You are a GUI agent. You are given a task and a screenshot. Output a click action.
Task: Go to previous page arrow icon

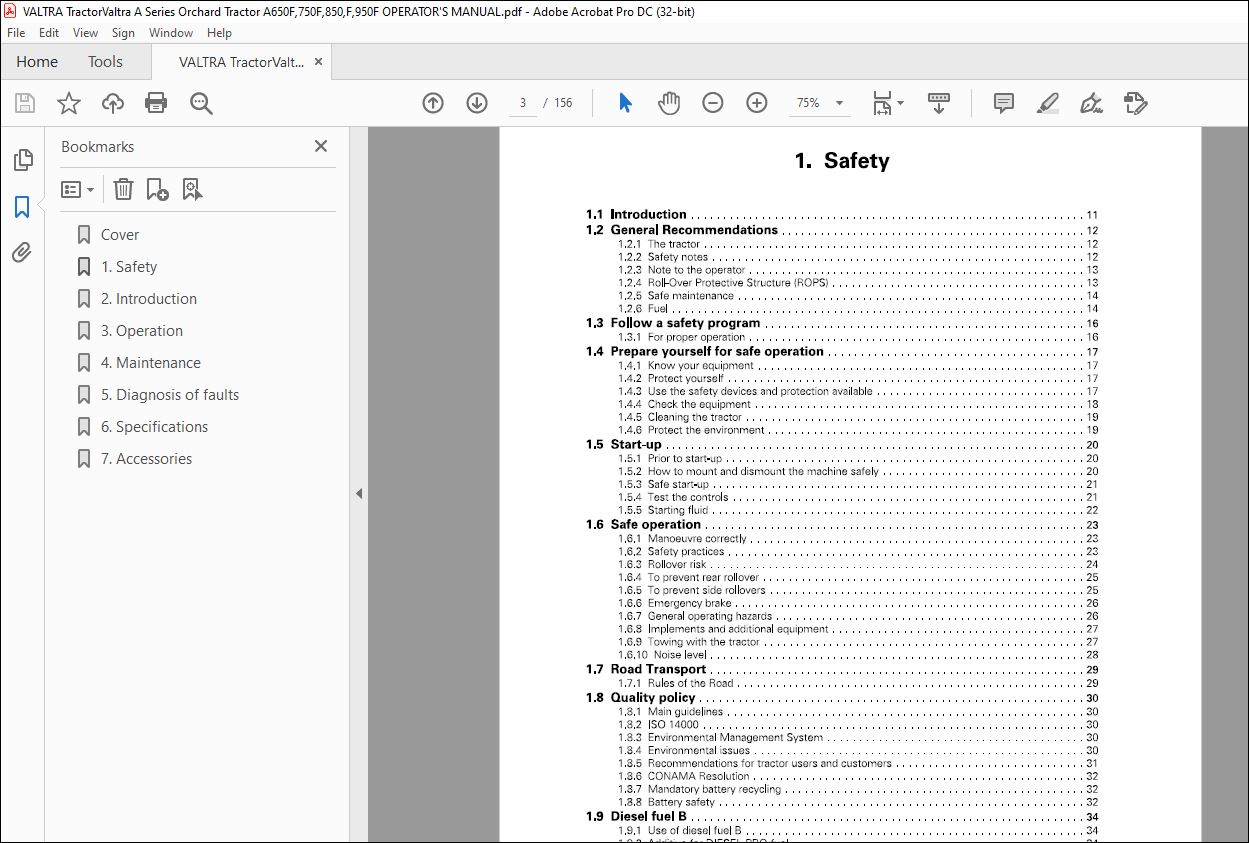coord(433,103)
